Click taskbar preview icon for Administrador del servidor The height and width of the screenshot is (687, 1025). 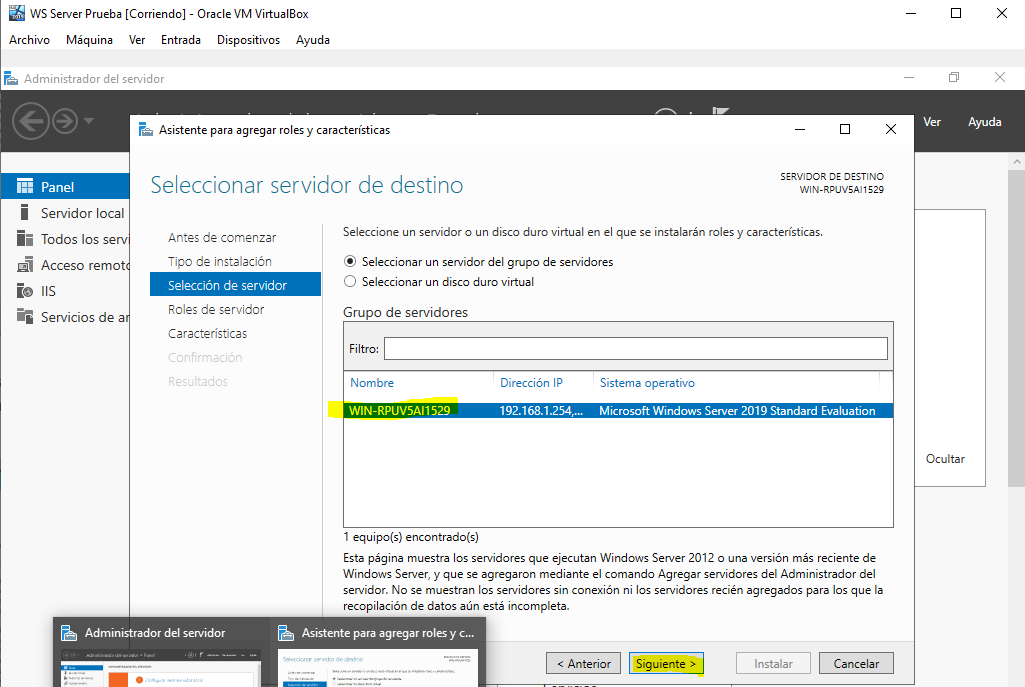point(69,633)
